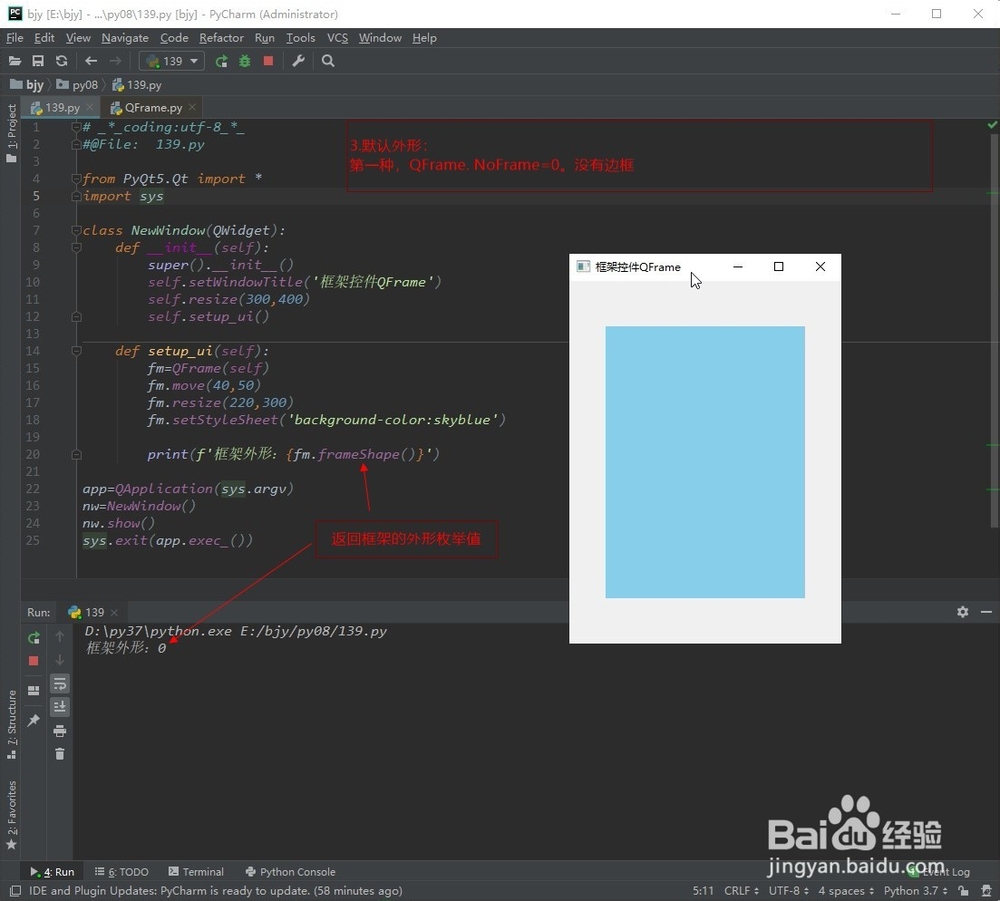Hide the Run panel with minus icon
Image resolution: width=1000 pixels, height=901 pixels.
point(986,612)
